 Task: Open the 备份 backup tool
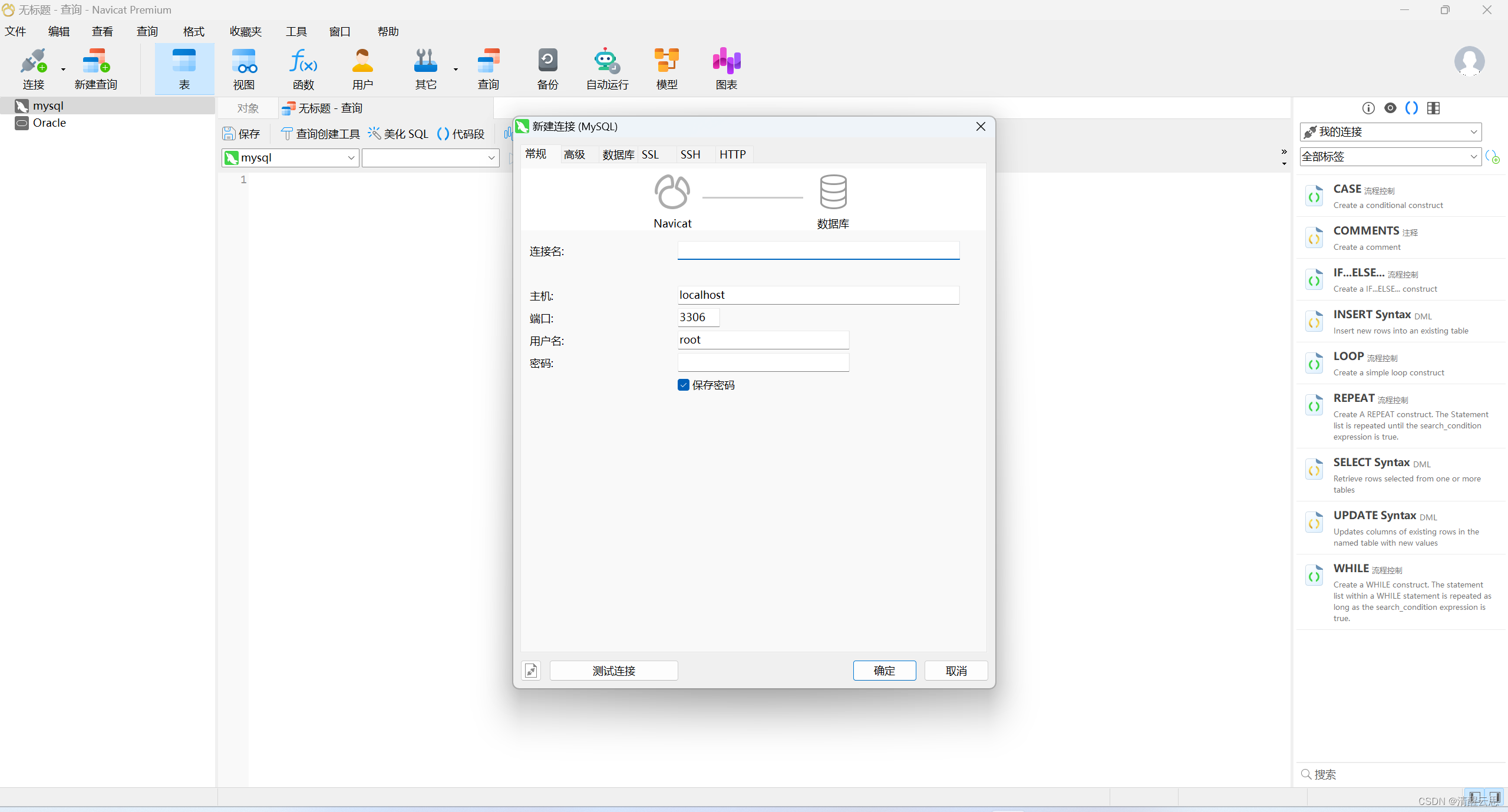pyautogui.click(x=547, y=69)
